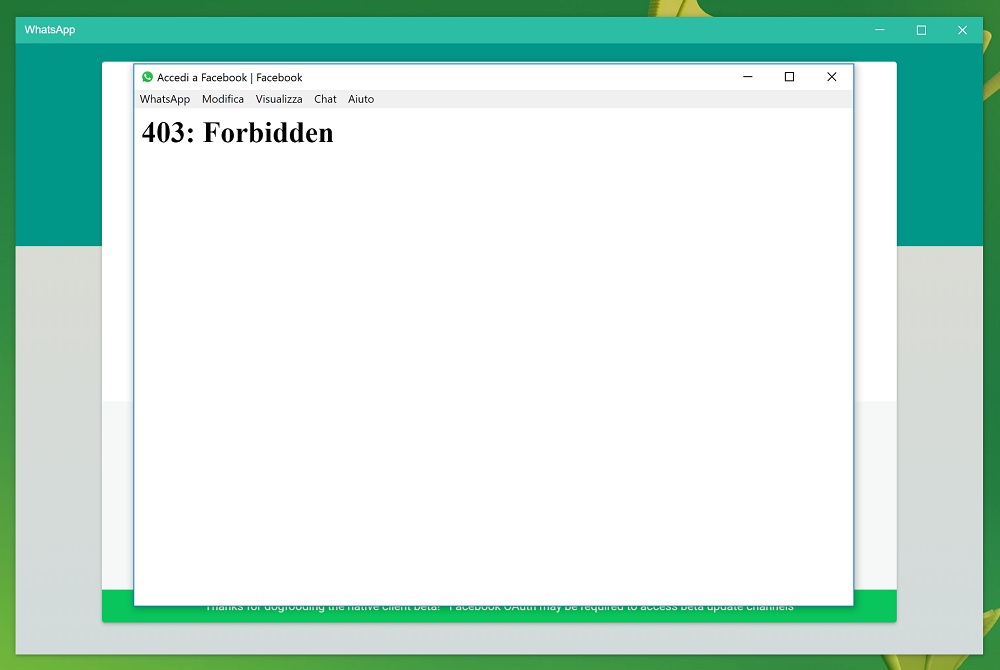Close the Accedi a Facebook window
Image resolution: width=1000 pixels, height=670 pixels.
(x=832, y=76)
